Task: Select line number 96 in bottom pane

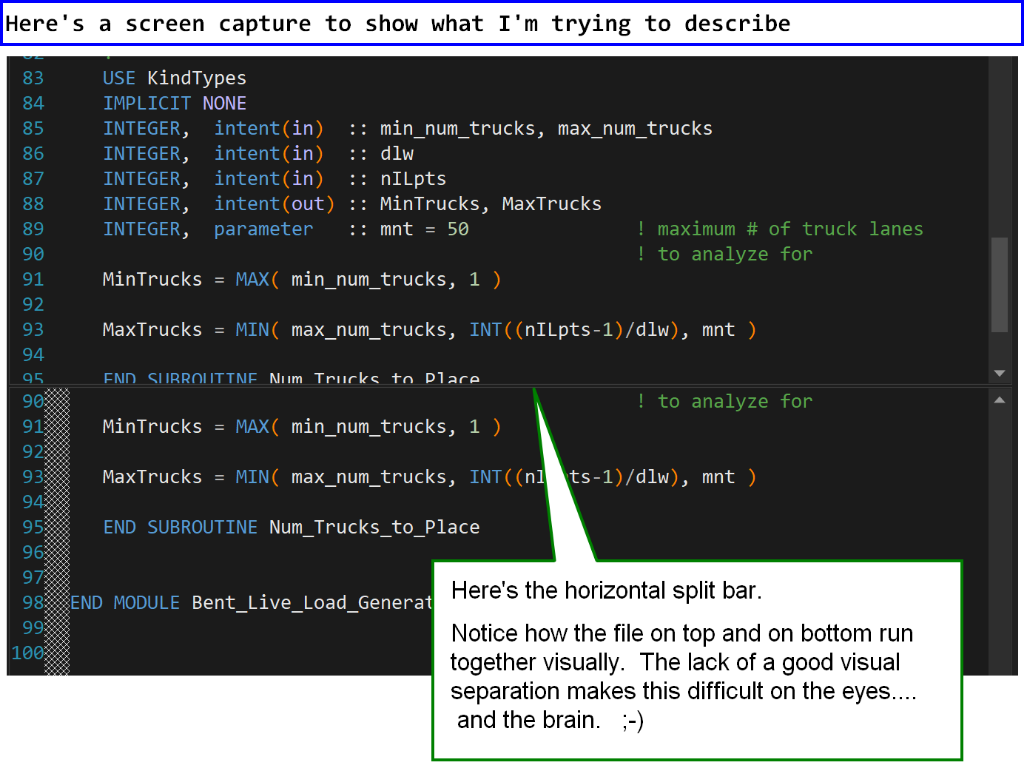Action: pyautogui.click(x=33, y=552)
